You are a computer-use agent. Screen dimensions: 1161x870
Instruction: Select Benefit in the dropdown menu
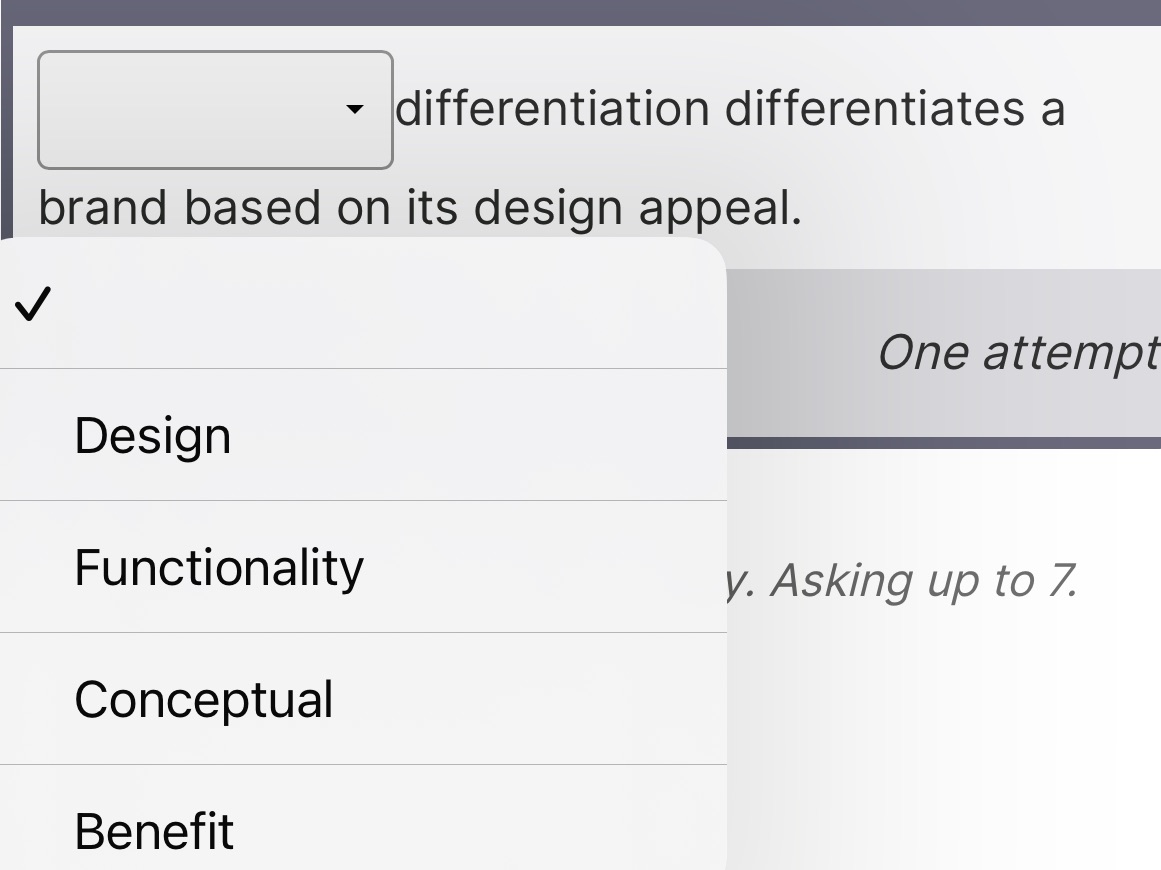(152, 830)
